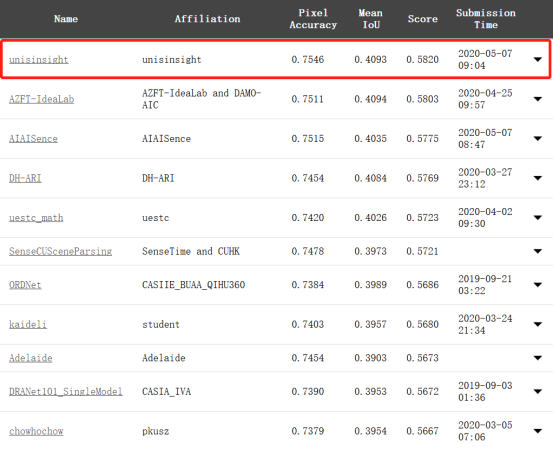Open the AZFT-IdeaLab name link
The image size is (554, 449).
[x=41, y=99]
